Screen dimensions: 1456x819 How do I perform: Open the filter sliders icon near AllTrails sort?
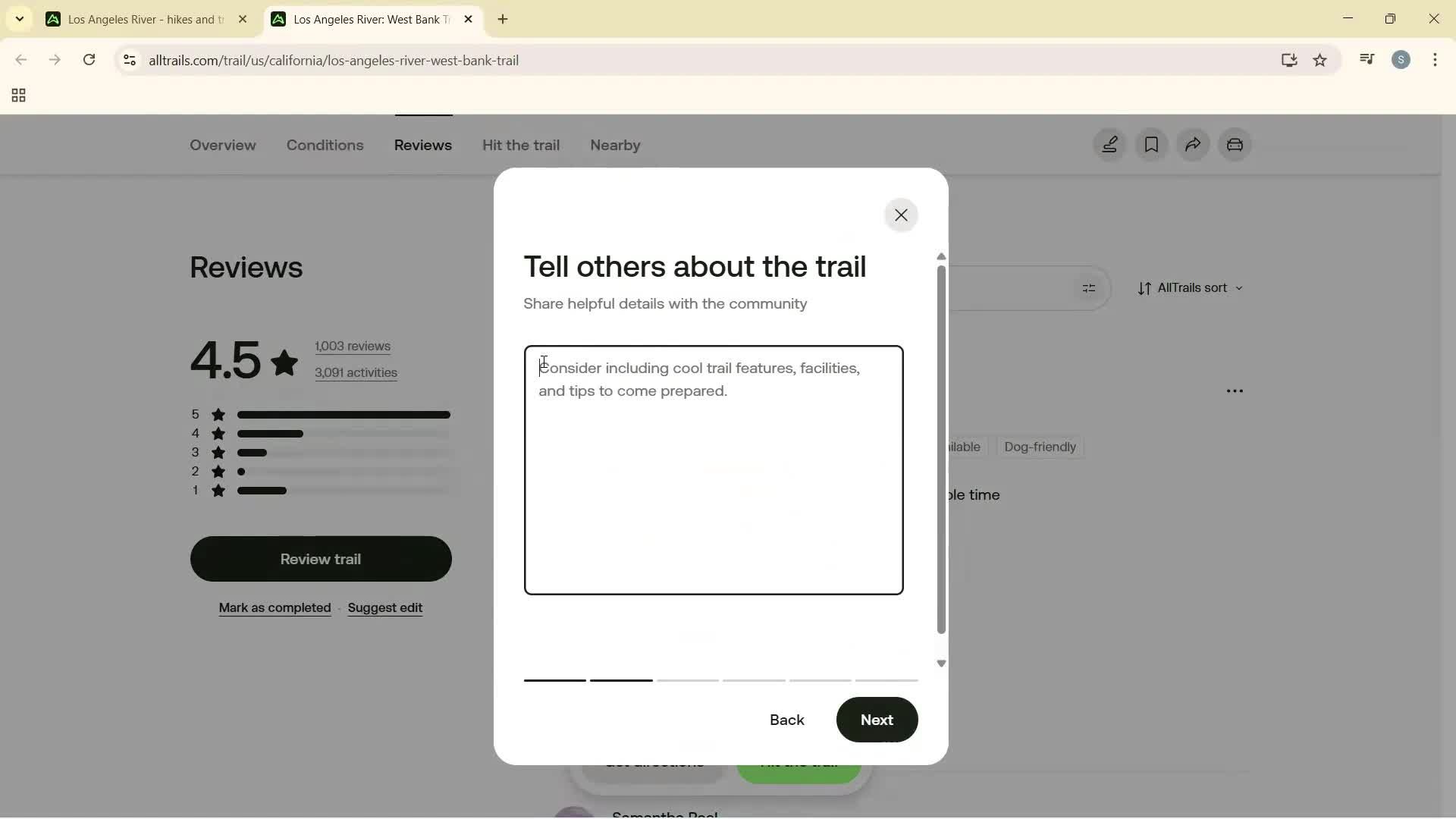1090,288
